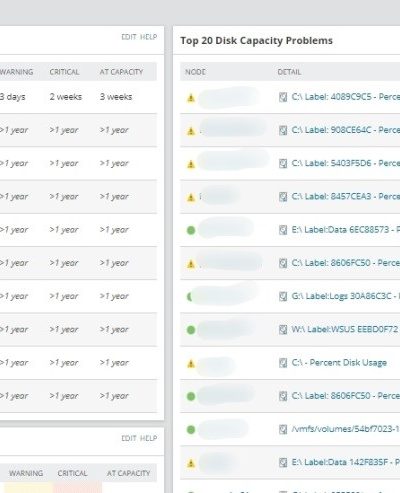Click volume icon beside 5403F5D6 label
The width and height of the screenshot is (400, 493).
[x=283, y=163]
